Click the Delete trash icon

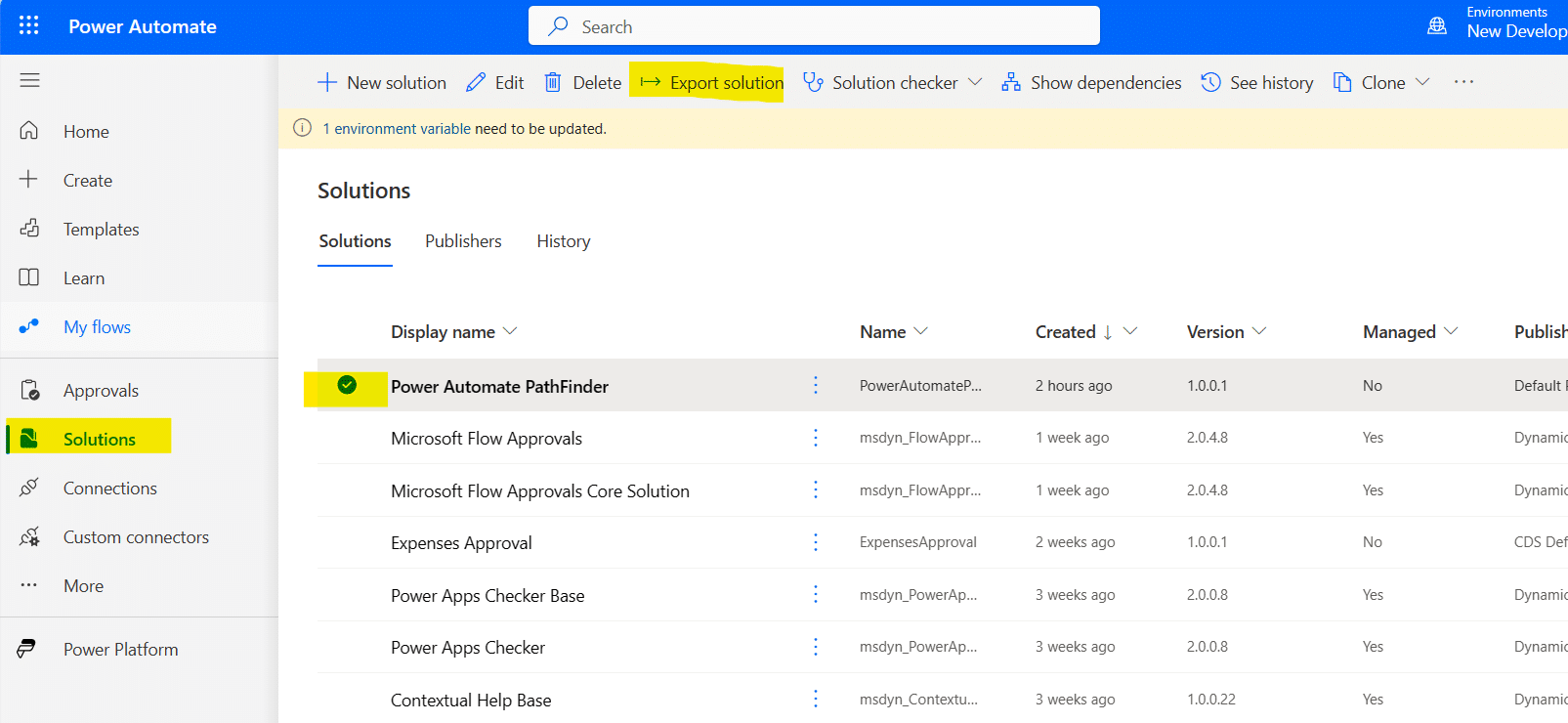coord(553,83)
